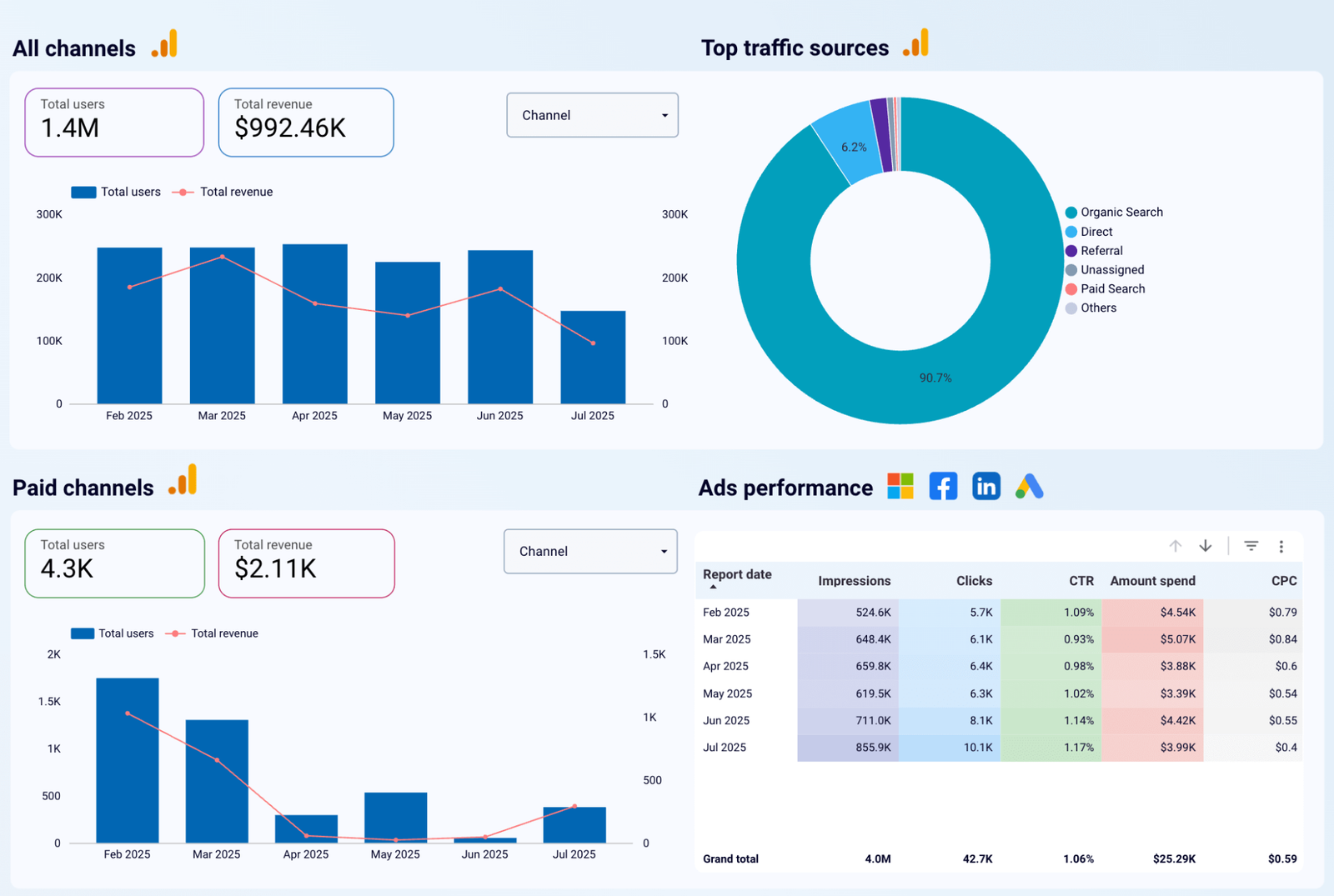Select Paid Search in the donut legend
This screenshot has height=896, width=1334.
pyautogui.click(x=1106, y=289)
